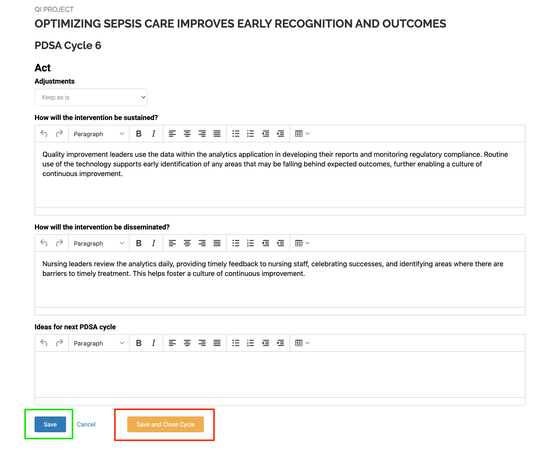Image resolution: width=560 pixels, height=450 pixels.
Task: Redo in the Ideas for next PDSA editor
Action: (x=59, y=343)
